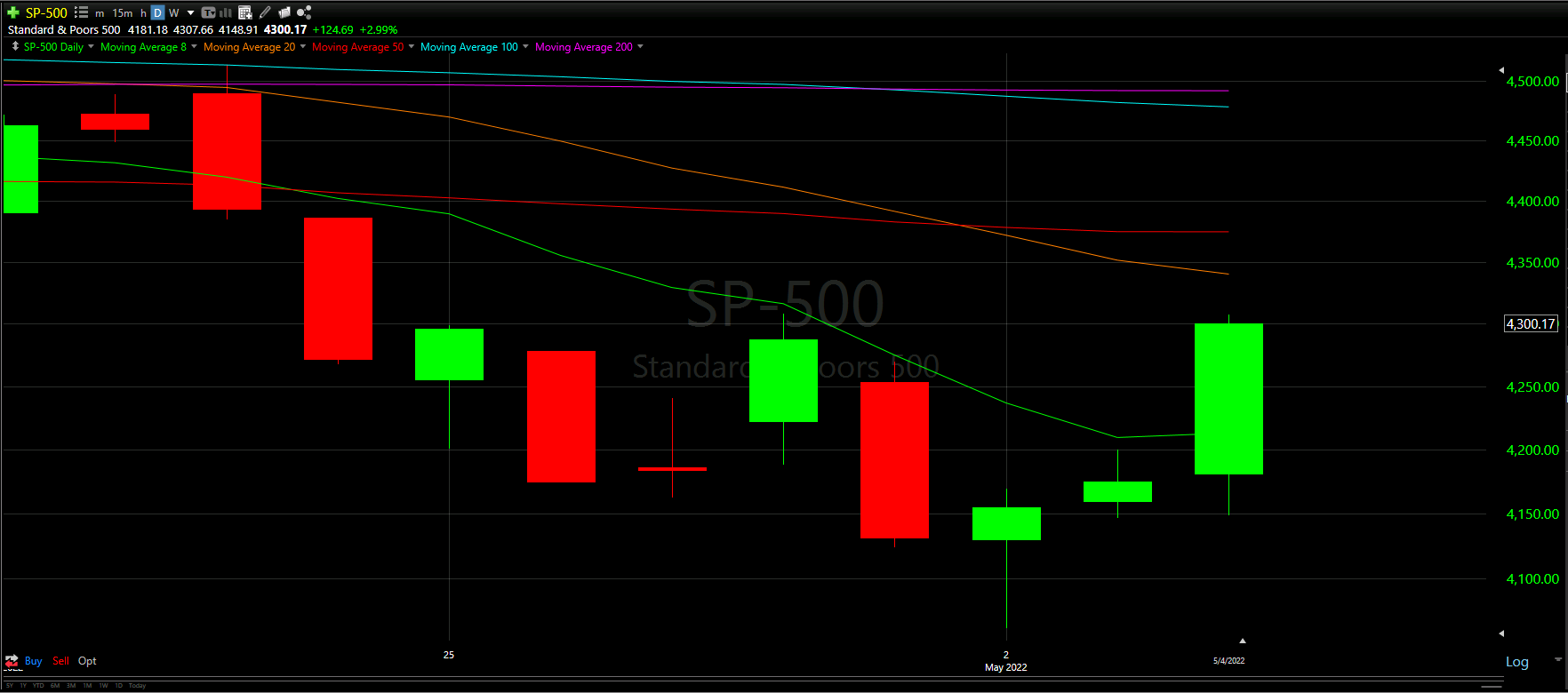Expand the SP-500 Daily series dropdown

[x=91, y=46]
